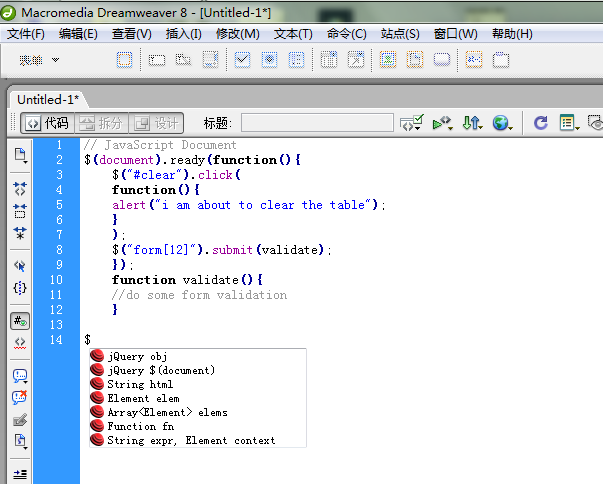Screen dimensions: 605x486
Task: Open the 站点(S) Site menu
Action: (400, 34)
